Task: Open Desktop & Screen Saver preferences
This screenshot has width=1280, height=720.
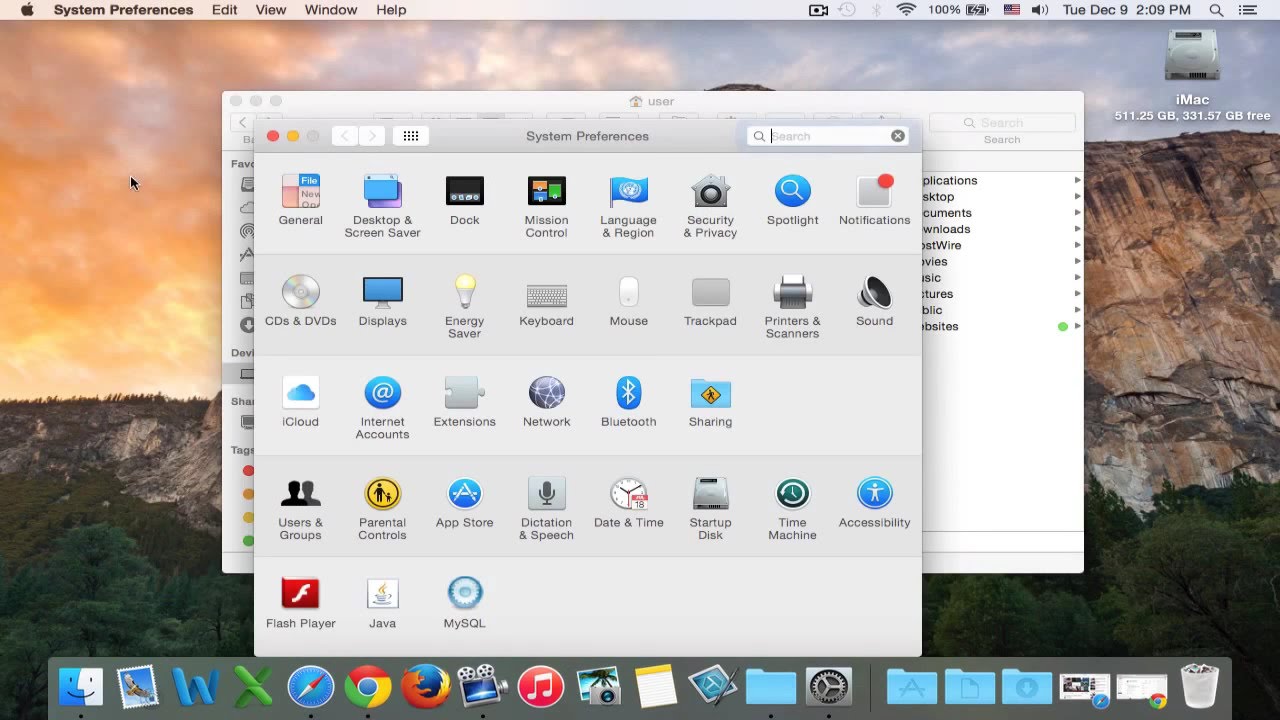Action: [382, 206]
